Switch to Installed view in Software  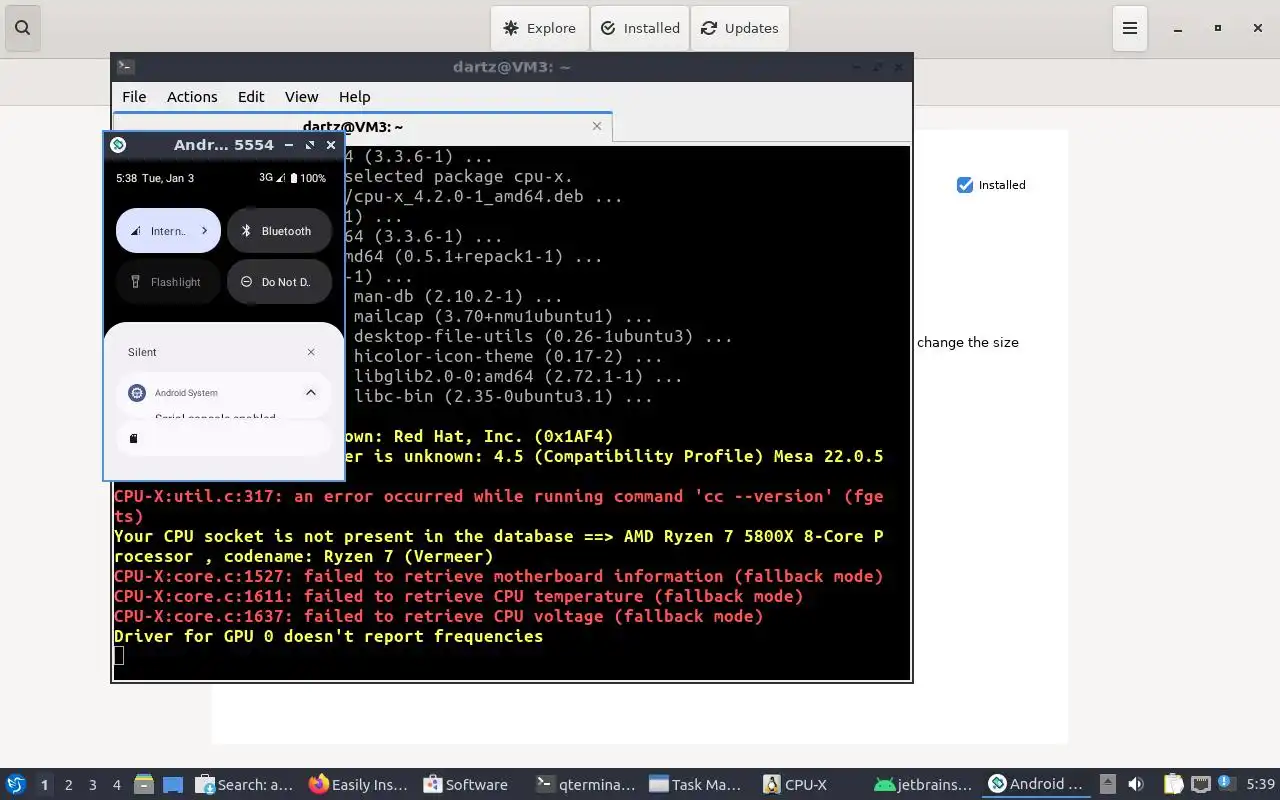[x=640, y=28]
